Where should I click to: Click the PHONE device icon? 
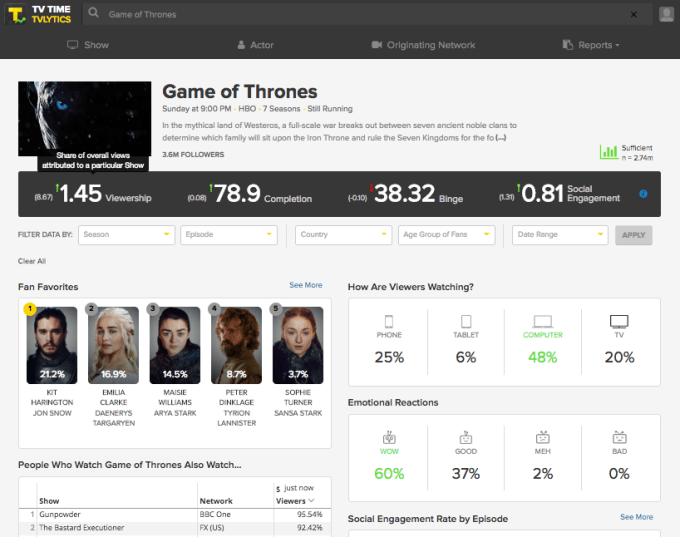389,321
